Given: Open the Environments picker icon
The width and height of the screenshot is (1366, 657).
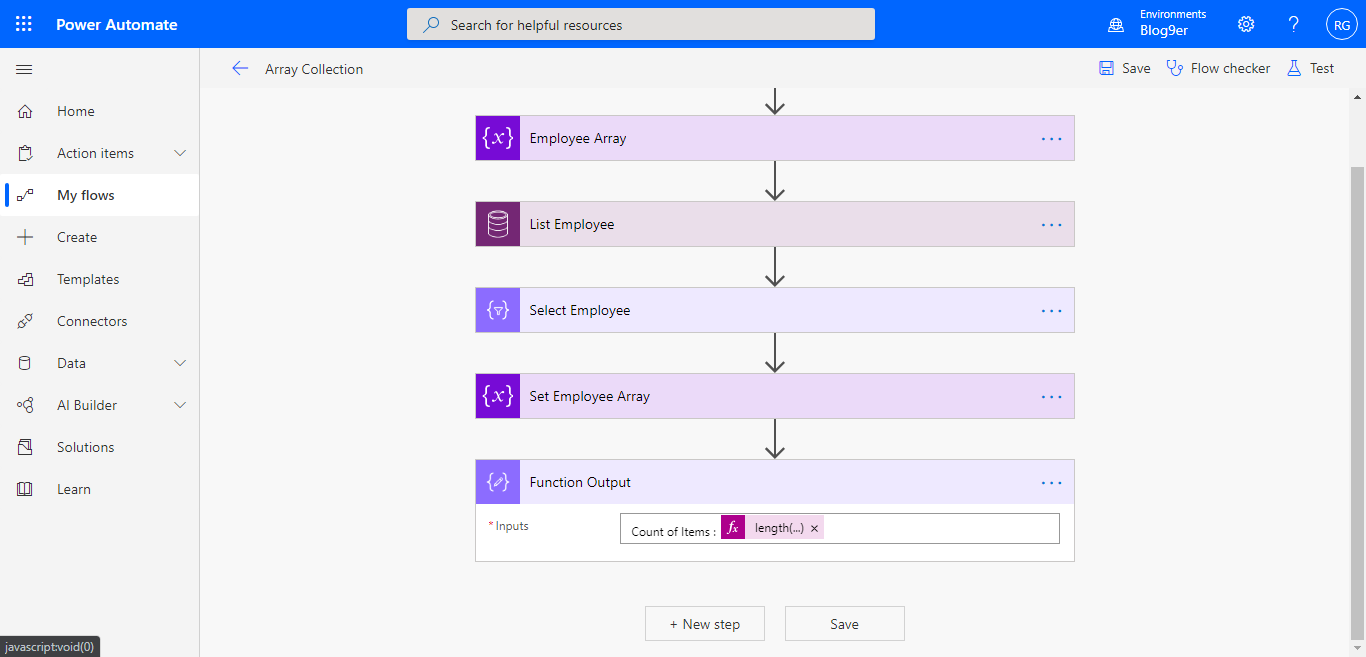Looking at the screenshot, I should click(1116, 24).
